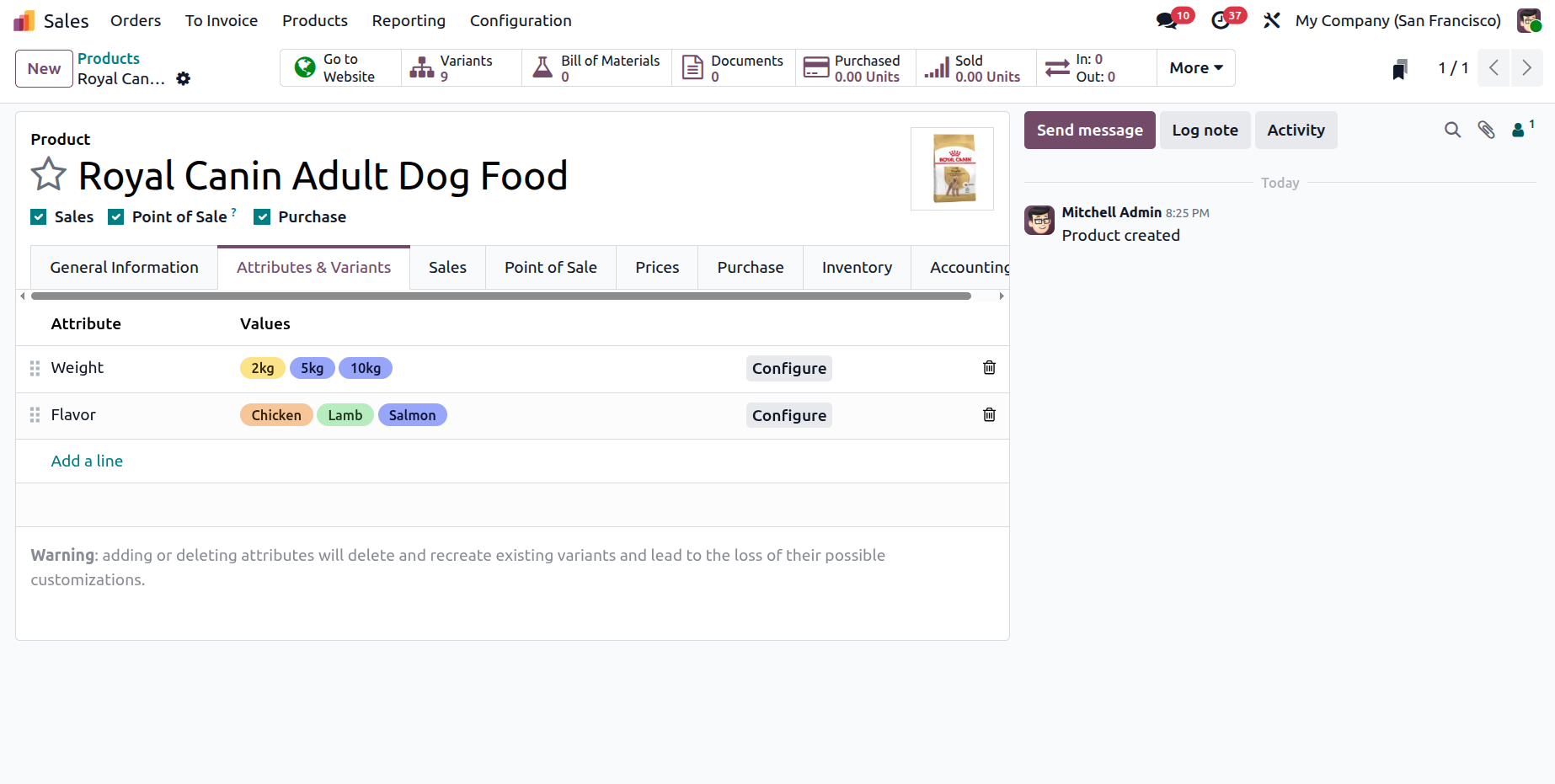Click the product image thumbnail
The image size is (1555, 784).
(x=953, y=168)
